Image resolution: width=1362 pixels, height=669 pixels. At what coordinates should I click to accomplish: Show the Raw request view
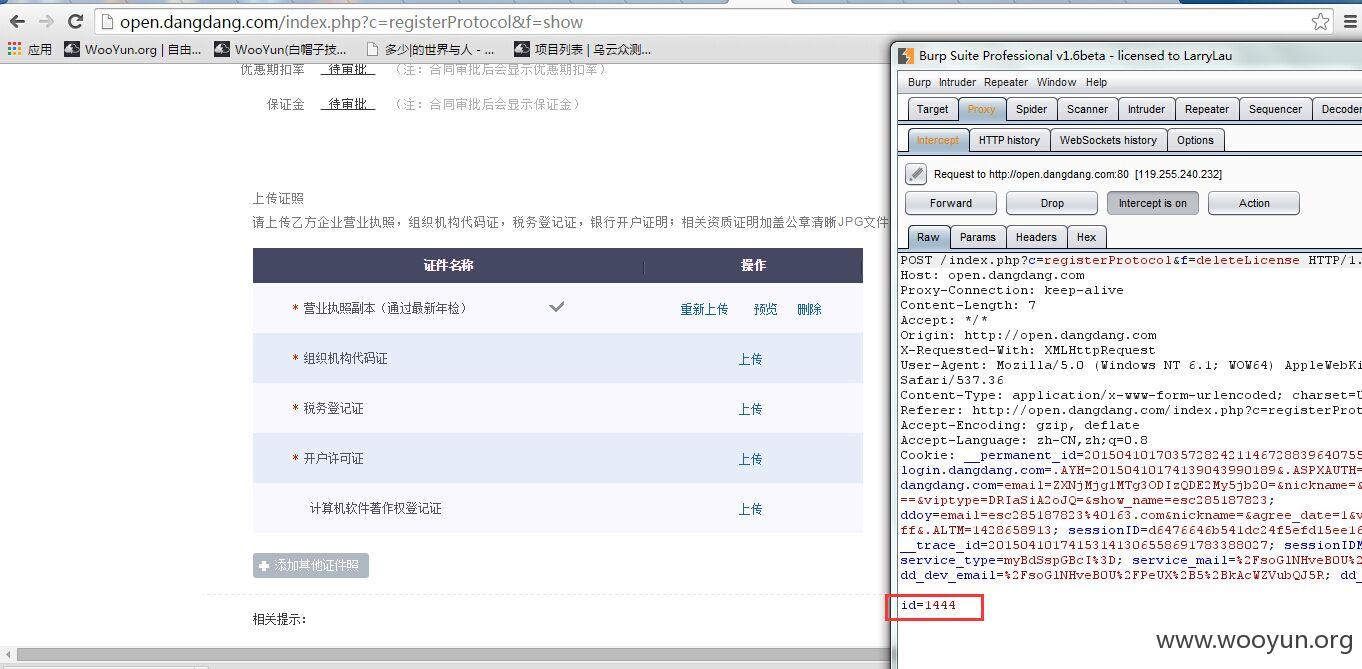pyautogui.click(x=928, y=237)
